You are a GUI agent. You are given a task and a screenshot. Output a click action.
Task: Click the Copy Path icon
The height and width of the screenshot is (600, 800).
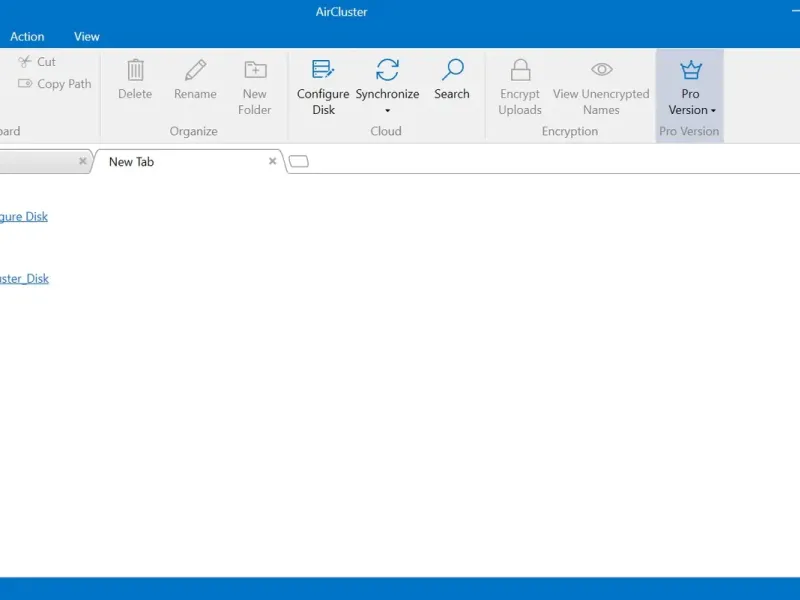coord(25,83)
